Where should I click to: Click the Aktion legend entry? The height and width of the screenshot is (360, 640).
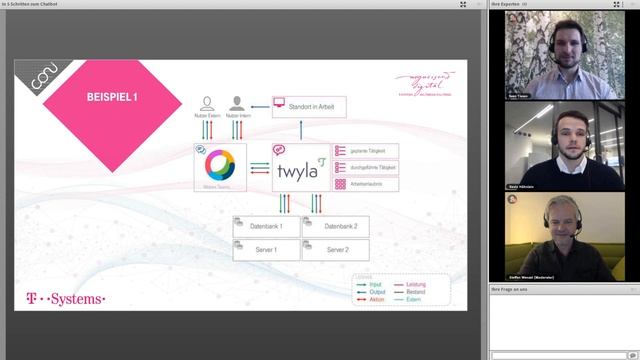coord(371,299)
